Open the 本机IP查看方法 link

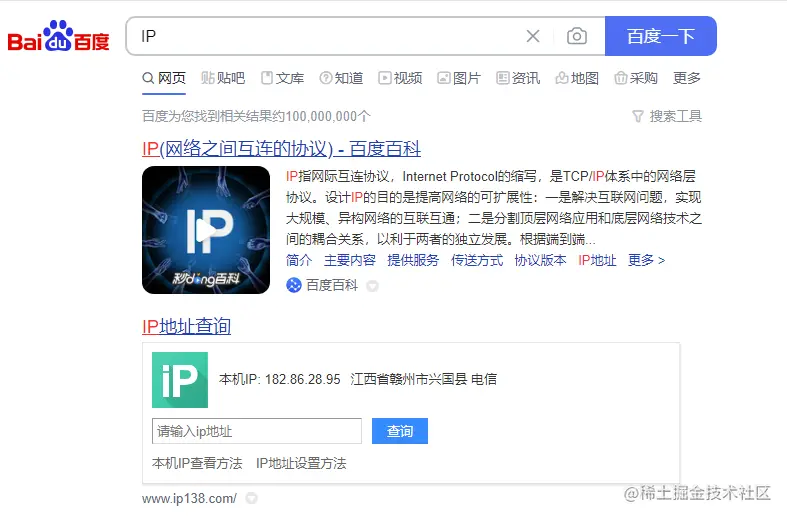click(x=197, y=463)
